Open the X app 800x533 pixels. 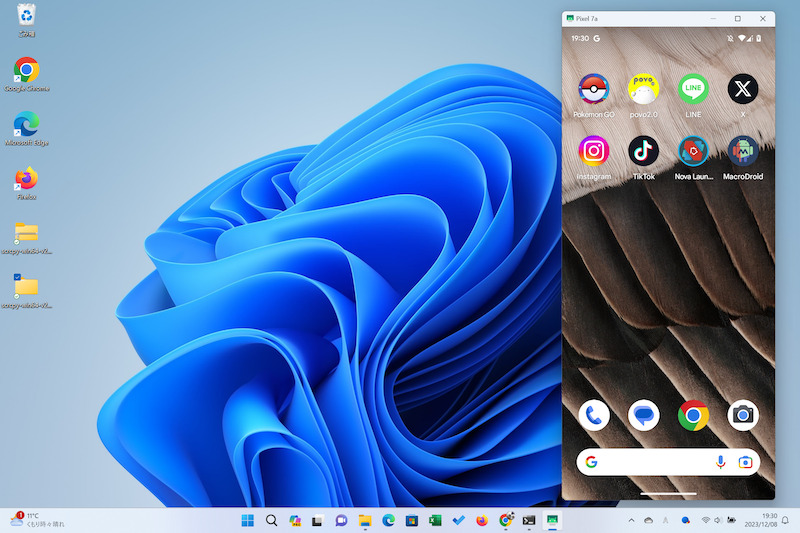click(742, 90)
